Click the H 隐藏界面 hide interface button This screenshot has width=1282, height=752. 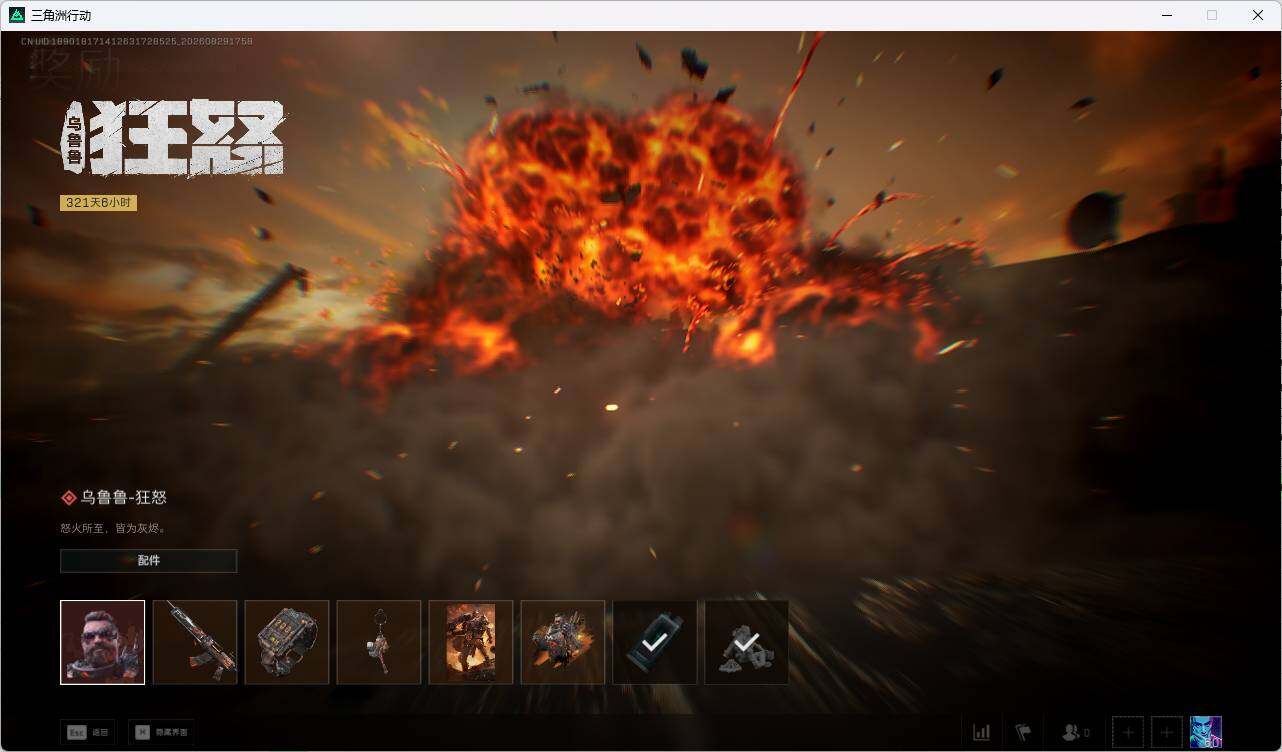[162, 732]
